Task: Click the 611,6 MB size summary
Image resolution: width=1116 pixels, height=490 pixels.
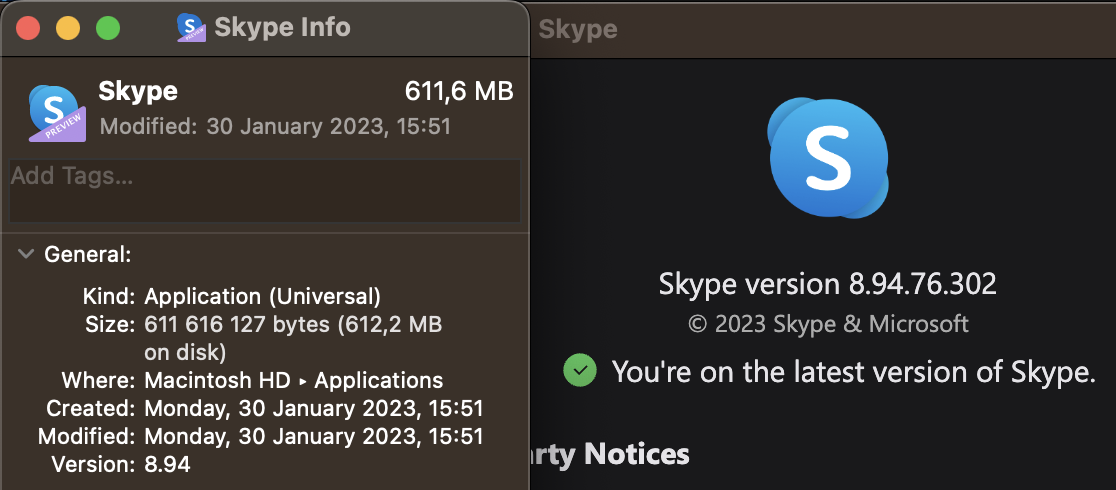Action: [459, 91]
